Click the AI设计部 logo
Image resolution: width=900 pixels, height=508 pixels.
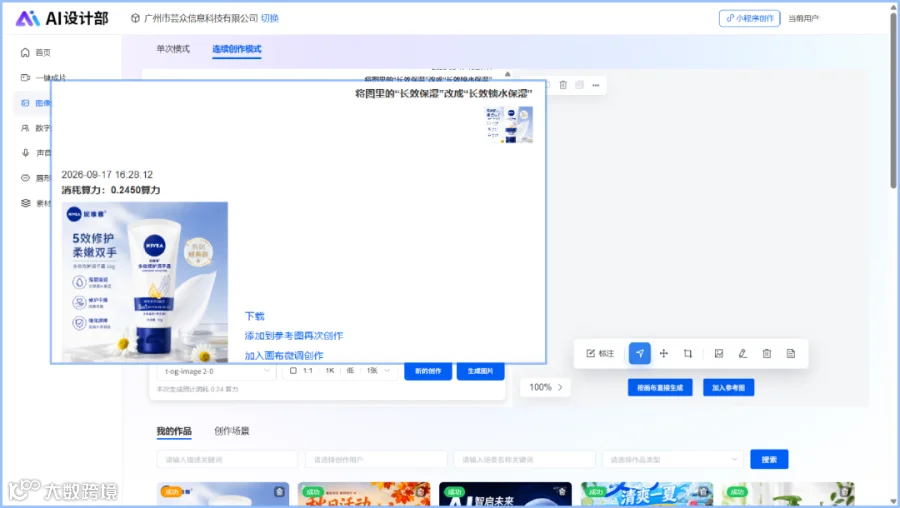pos(62,18)
